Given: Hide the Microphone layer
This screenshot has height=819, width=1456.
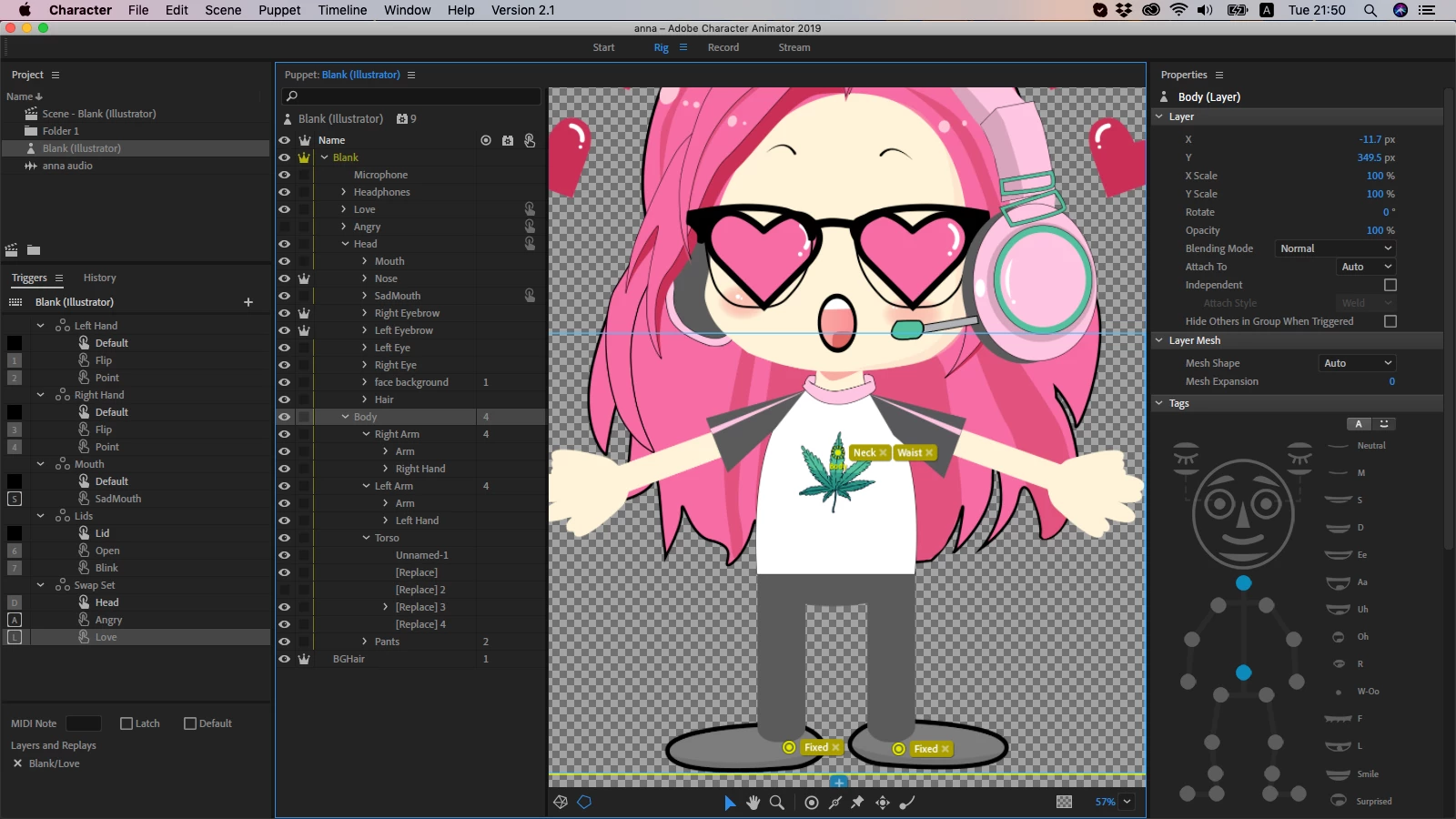Looking at the screenshot, I should 285,175.
